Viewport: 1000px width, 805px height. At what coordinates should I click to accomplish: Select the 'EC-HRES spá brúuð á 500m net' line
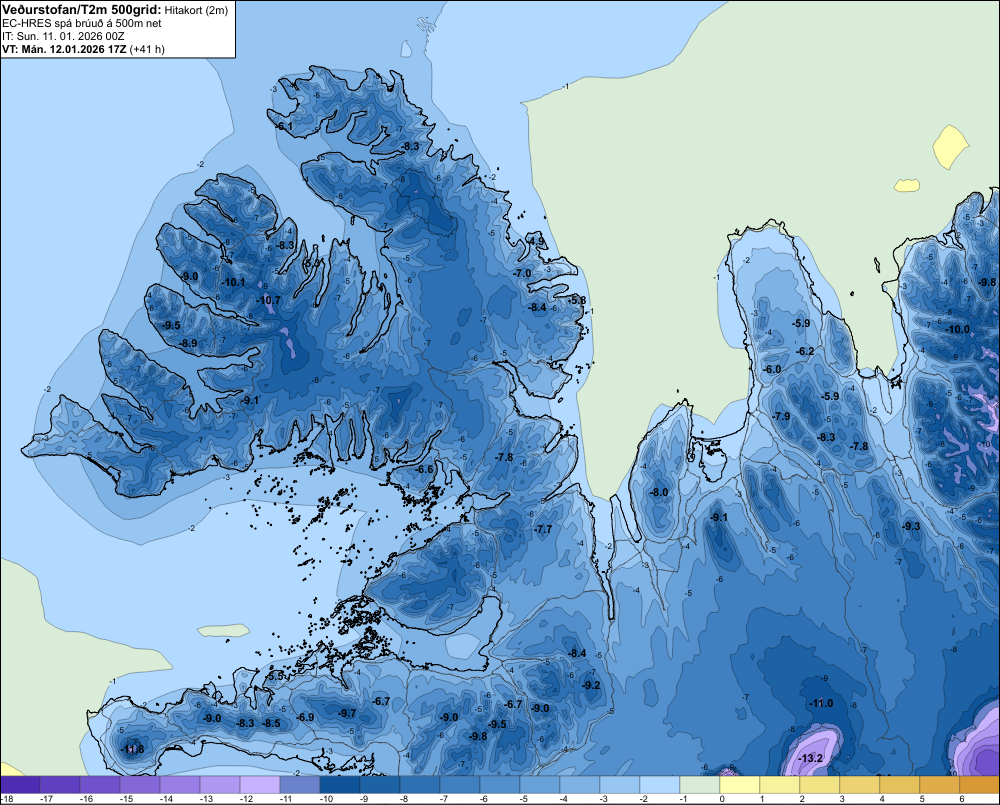tap(81, 23)
